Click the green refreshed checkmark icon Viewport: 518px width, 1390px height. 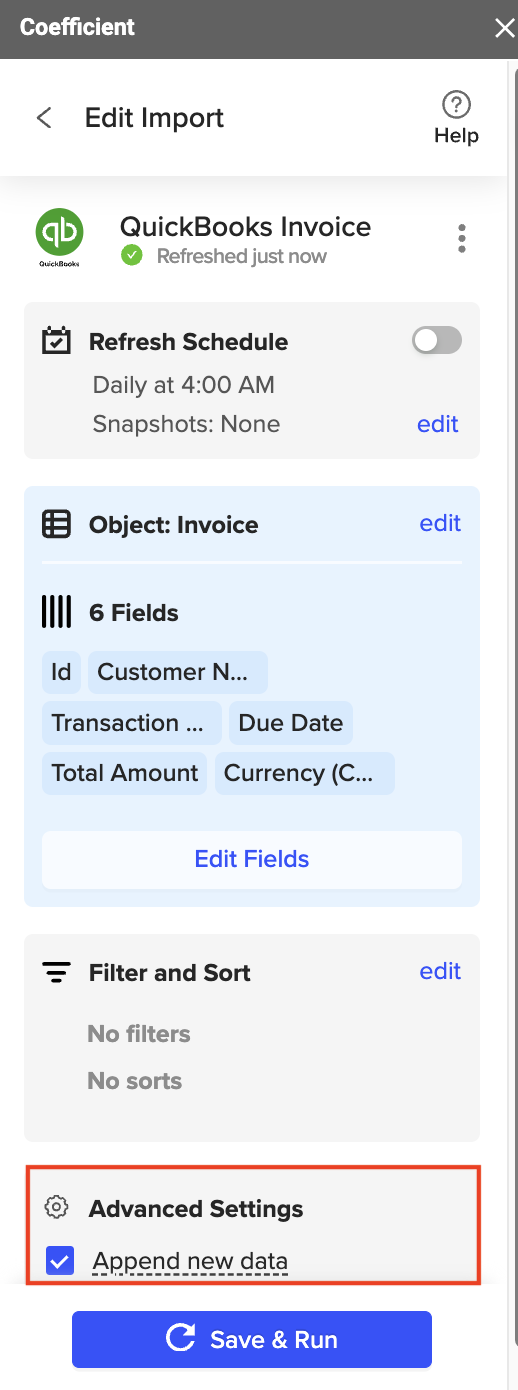[131, 256]
